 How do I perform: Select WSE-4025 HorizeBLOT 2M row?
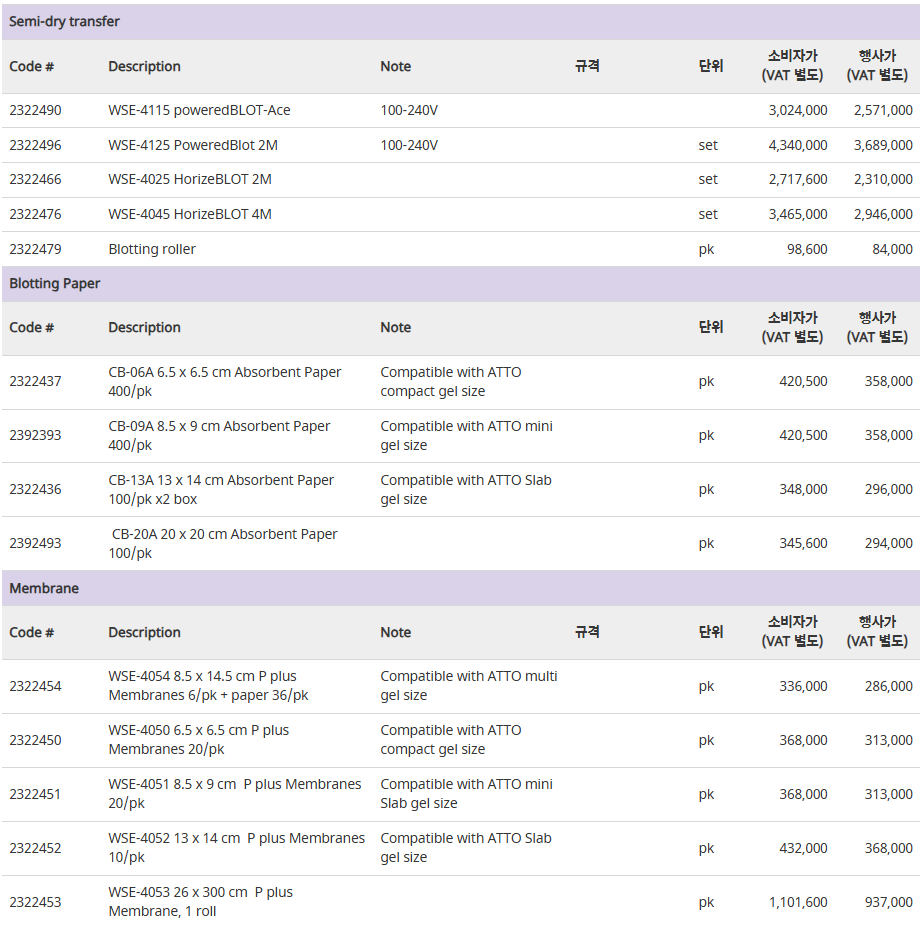(461, 180)
